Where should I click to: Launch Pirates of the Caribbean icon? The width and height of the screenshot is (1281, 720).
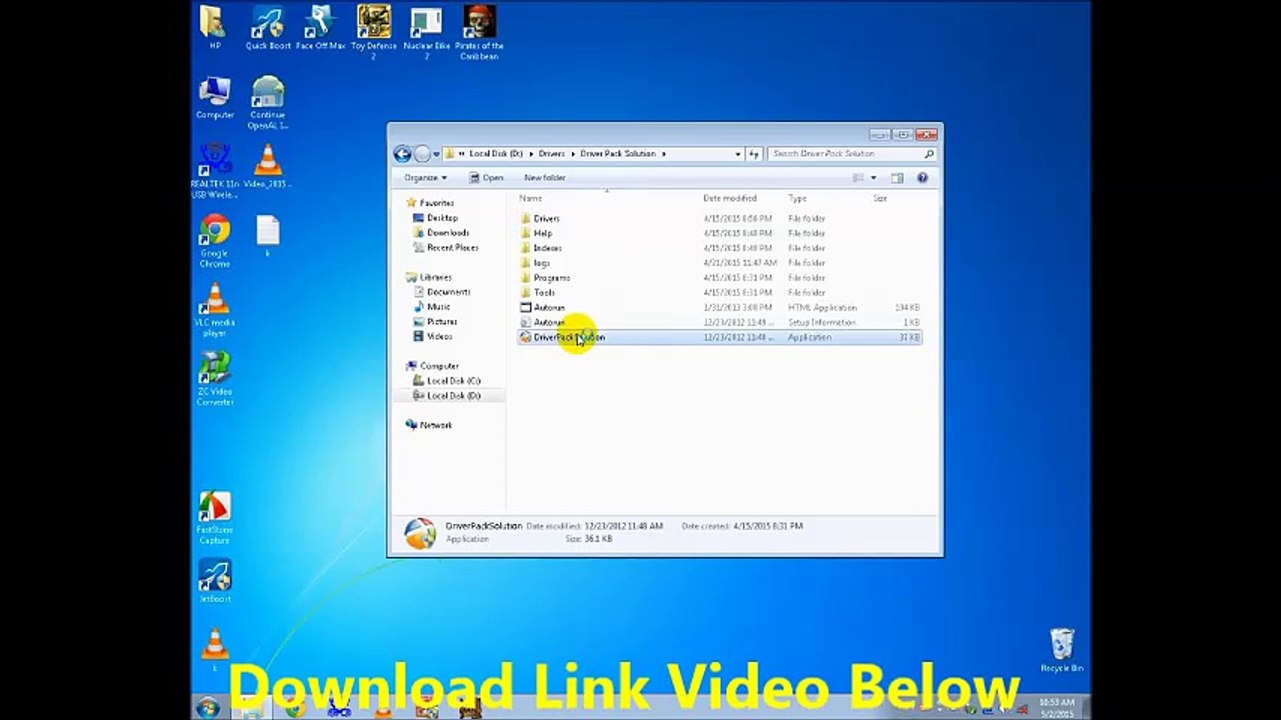click(x=480, y=32)
